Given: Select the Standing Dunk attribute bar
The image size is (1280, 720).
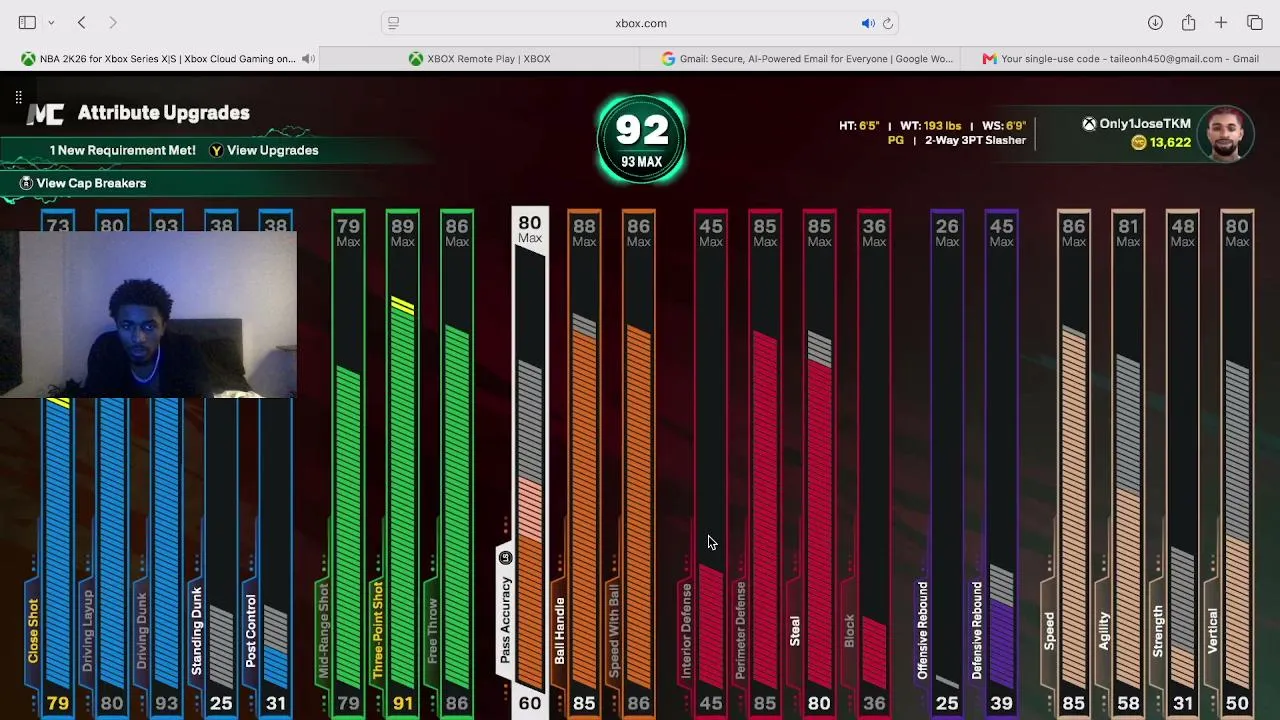Looking at the screenshot, I should [x=221, y=463].
